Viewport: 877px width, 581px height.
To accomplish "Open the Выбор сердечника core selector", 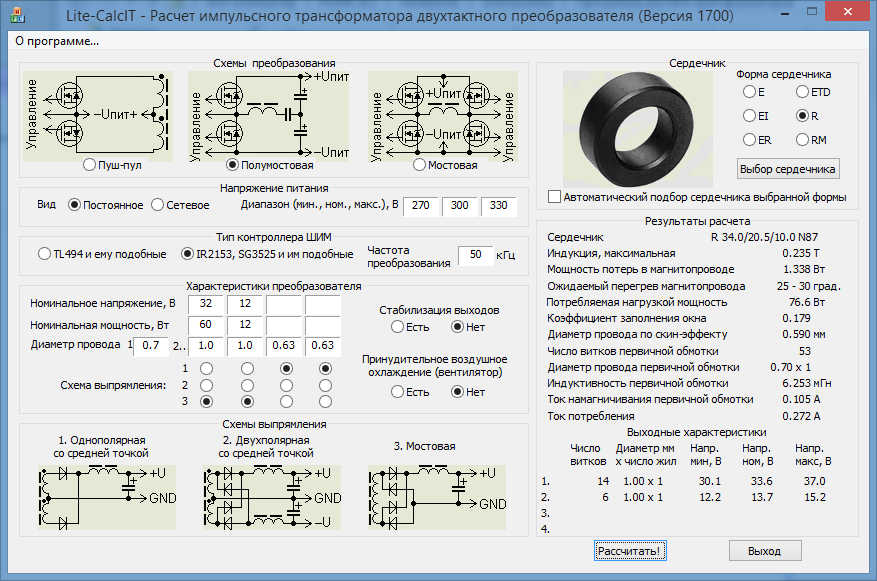I will 788,168.
